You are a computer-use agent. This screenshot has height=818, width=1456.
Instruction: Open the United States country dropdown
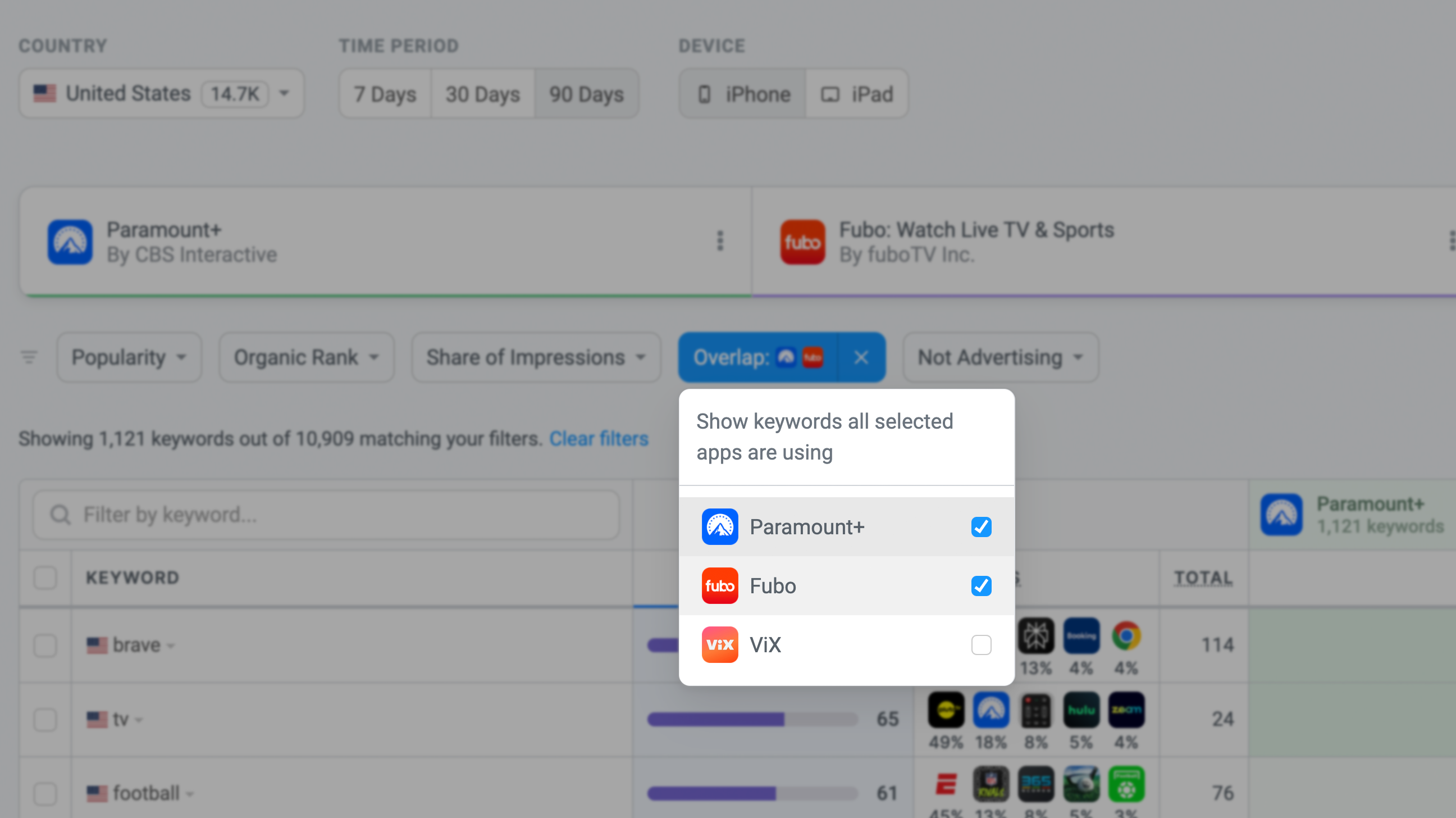pos(162,93)
